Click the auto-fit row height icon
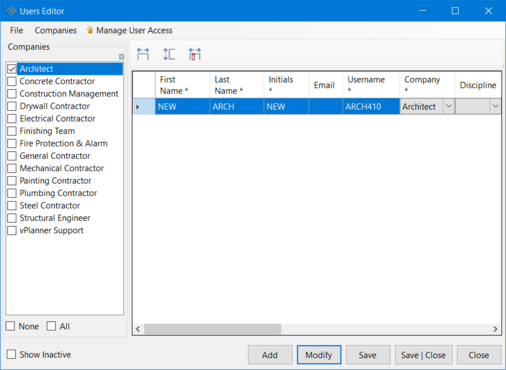 point(169,54)
